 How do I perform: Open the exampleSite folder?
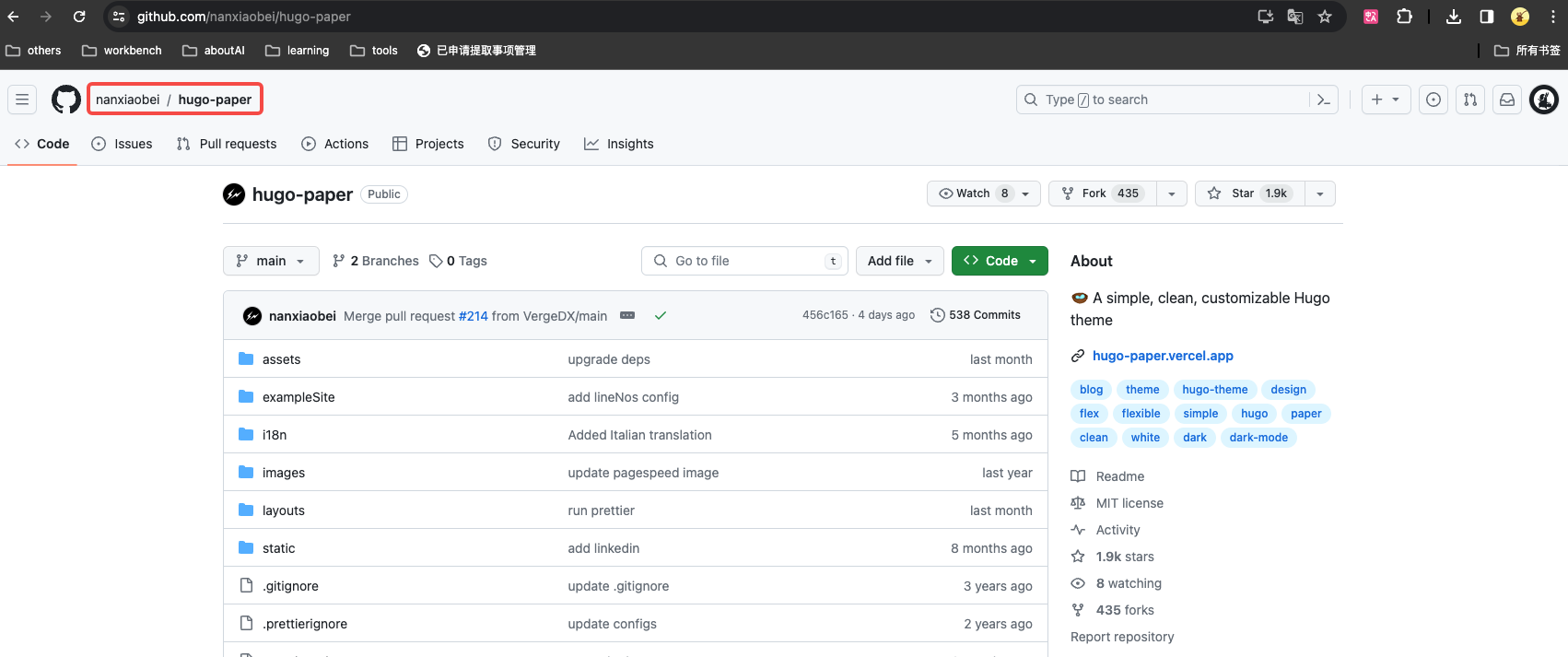coord(298,397)
